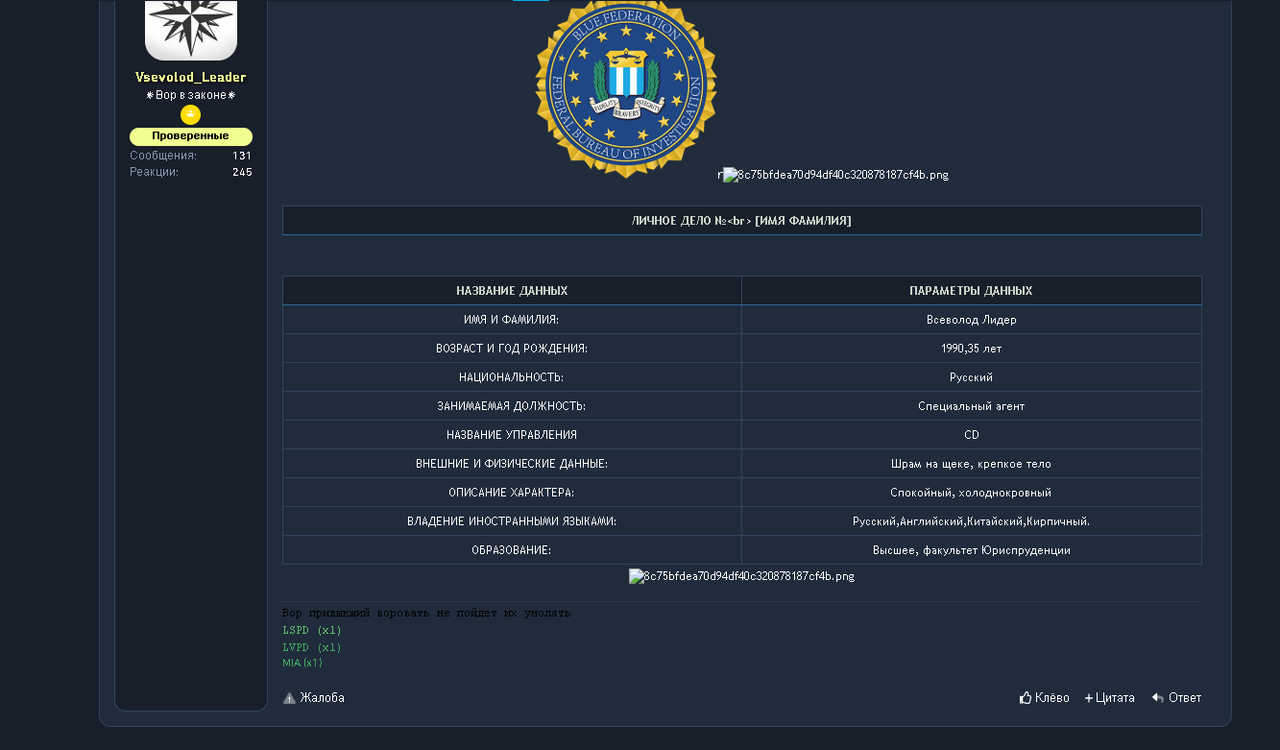The height and width of the screenshot is (750, 1280).
Task: Reply to the post with the Ответ button
Action: (1177, 698)
